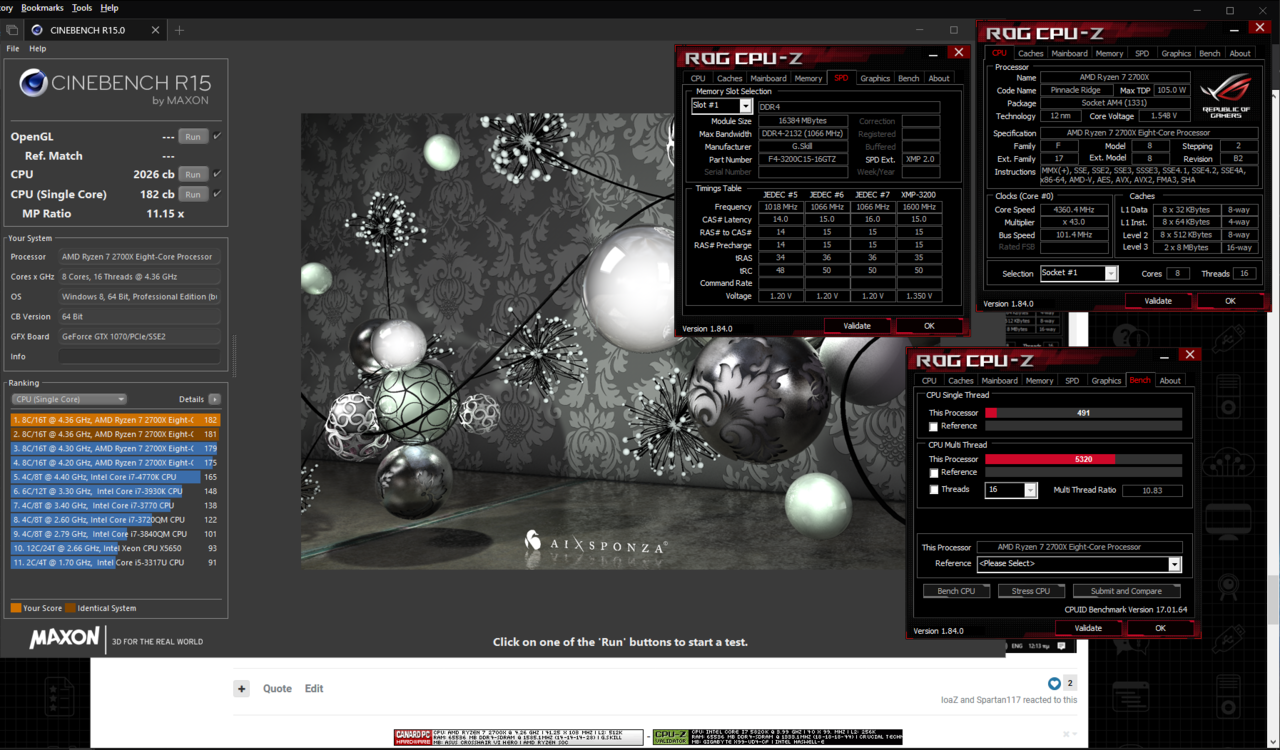The image size is (1280, 750).
Task: Click the Bench CPU button
Action: click(x=956, y=591)
